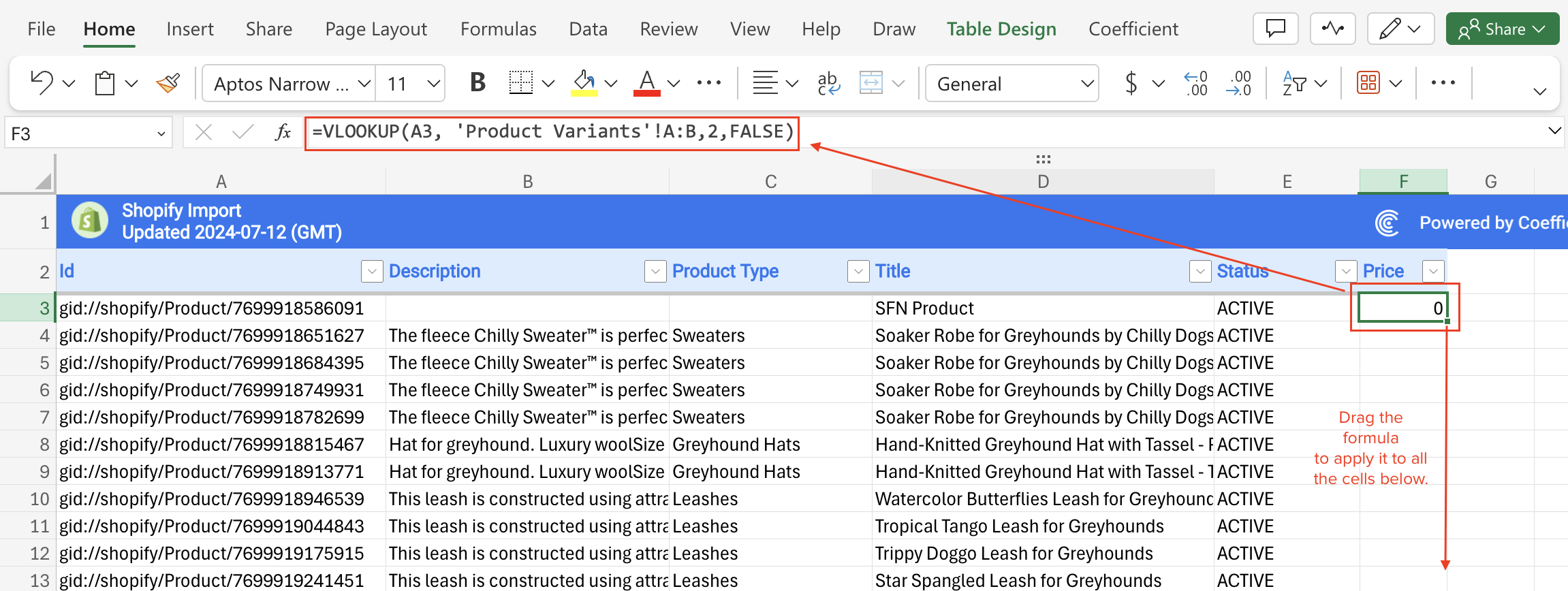The image size is (1568, 591).
Task: Click the Merge cells icon
Action: 871,83
